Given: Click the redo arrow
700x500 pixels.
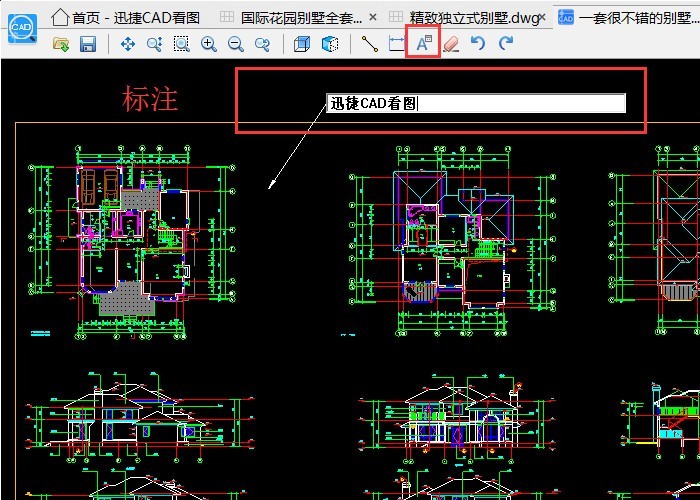Looking at the screenshot, I should pos(506,44).
